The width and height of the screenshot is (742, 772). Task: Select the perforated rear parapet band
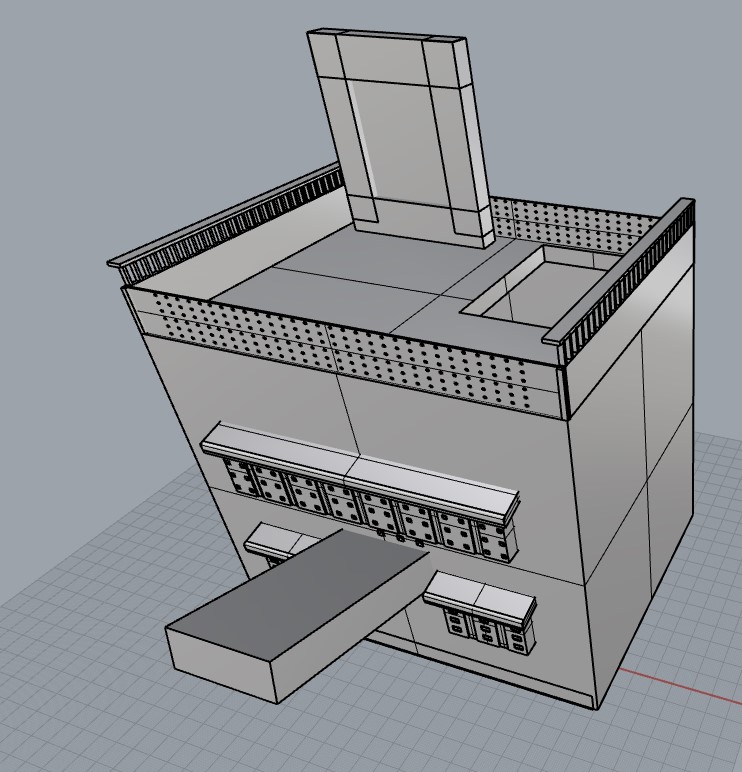pyautogui.click(x=574, y=224)
